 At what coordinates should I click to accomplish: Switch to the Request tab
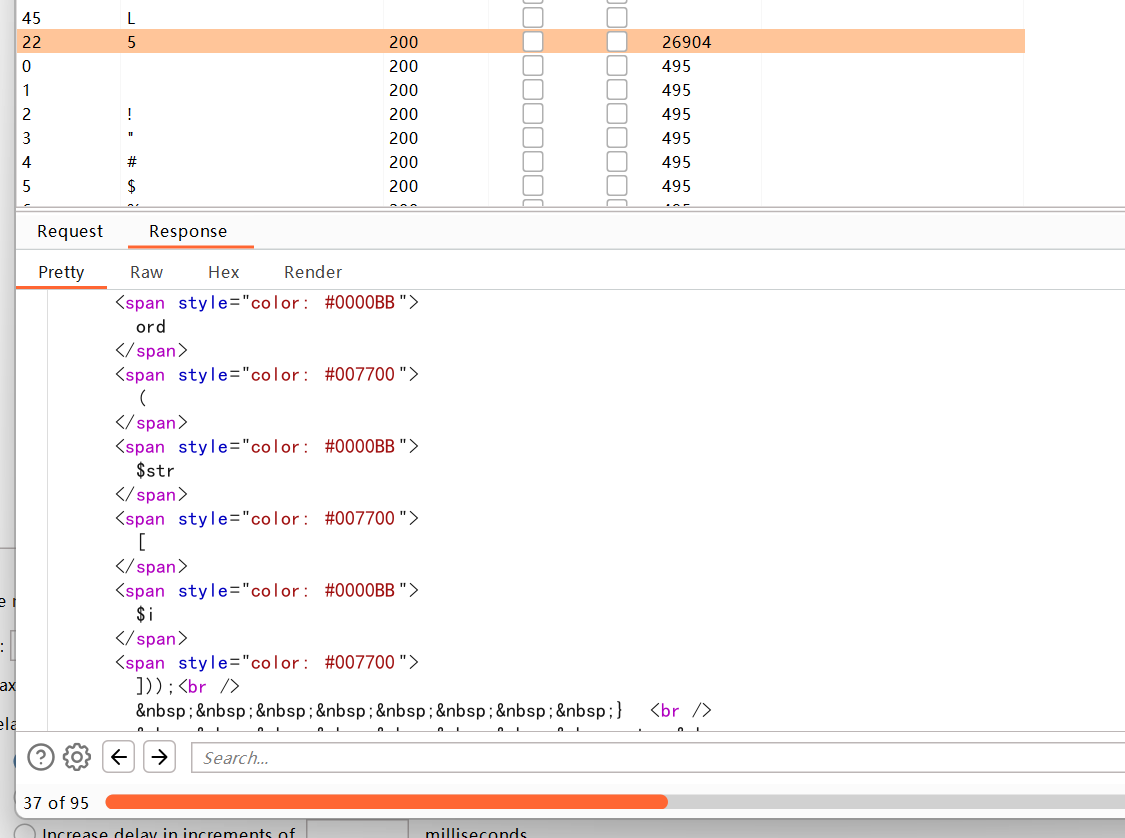tap(70, 231)
